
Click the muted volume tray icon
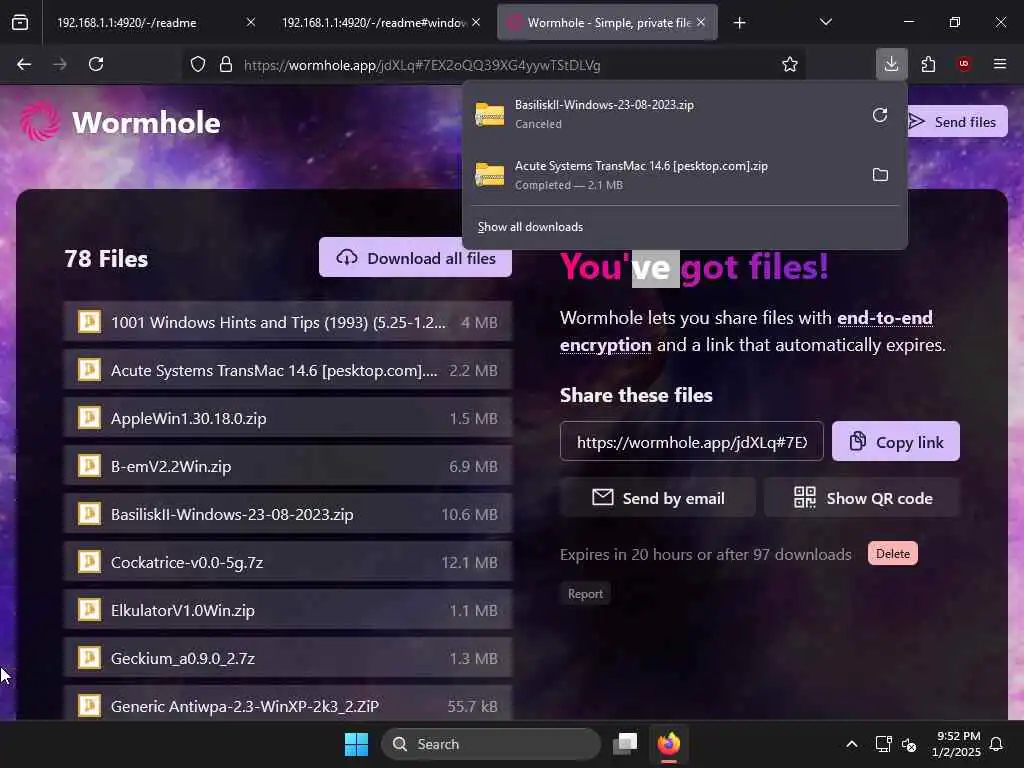[908, 744]
